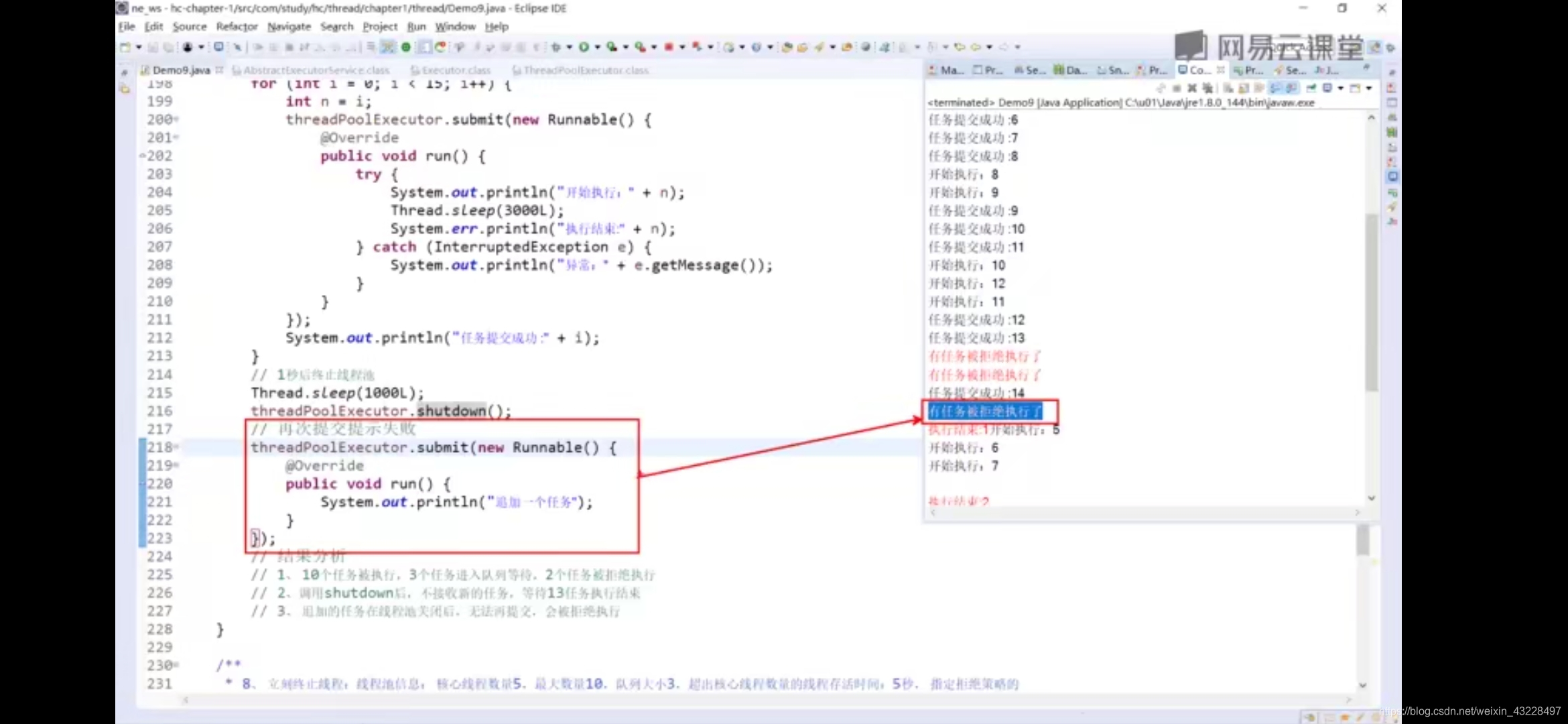Click the New file toolbar icon
This screenshot has width=1568, height=724.
125,47
